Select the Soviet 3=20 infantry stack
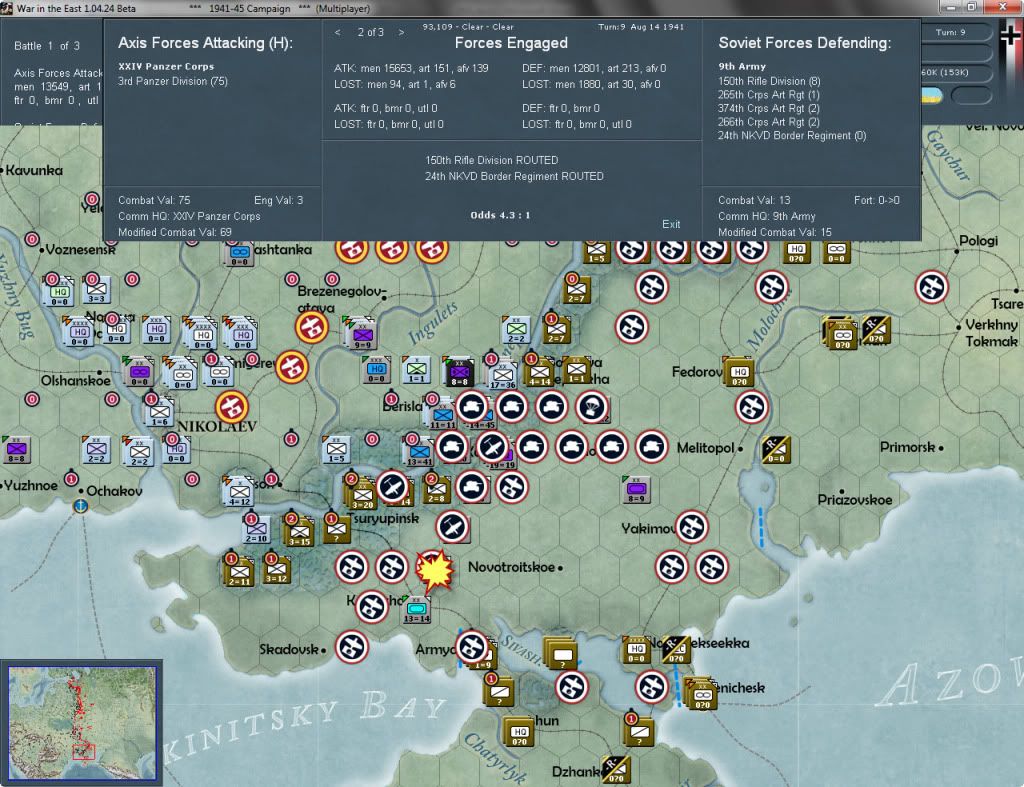Image resolution: width=1024 pixels, height=787 pixels. [362, 496]
